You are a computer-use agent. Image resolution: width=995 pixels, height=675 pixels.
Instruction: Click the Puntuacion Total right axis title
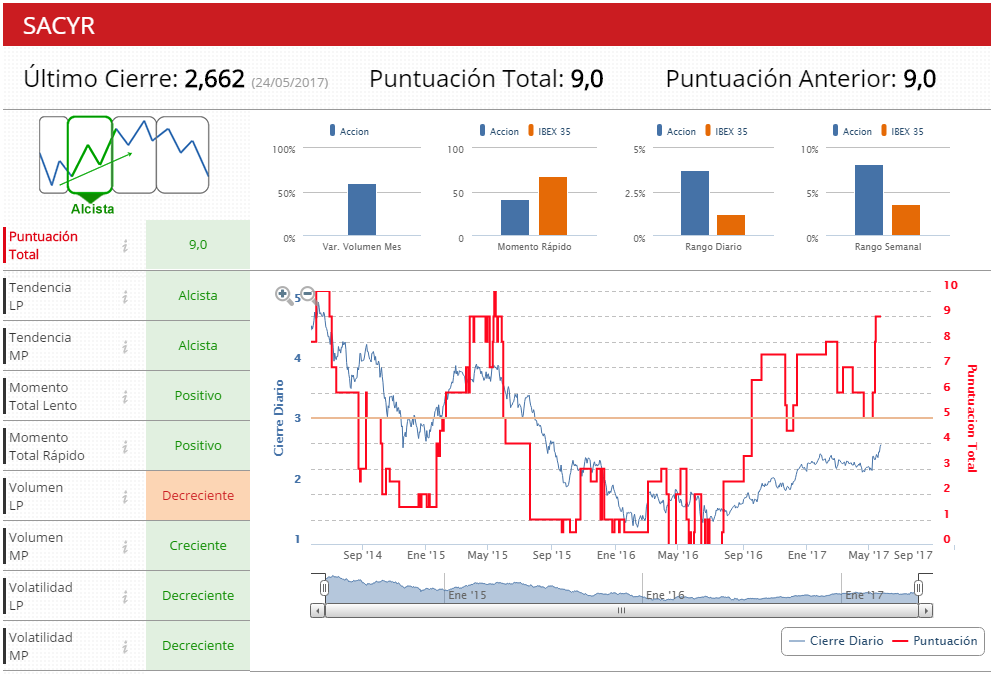tap(971, 419)
